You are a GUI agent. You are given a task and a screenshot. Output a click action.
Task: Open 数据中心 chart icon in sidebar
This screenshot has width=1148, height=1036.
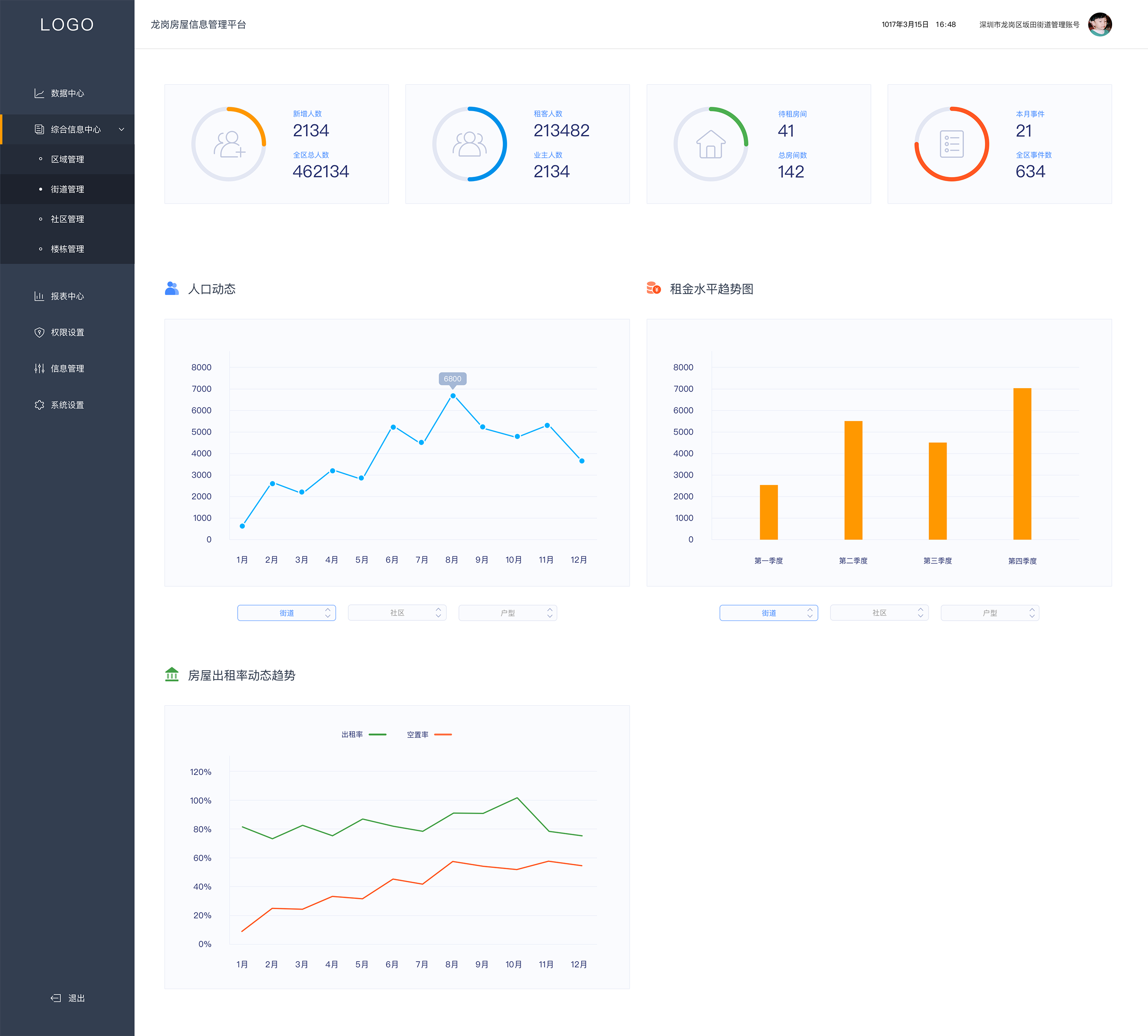coord(39,93)
